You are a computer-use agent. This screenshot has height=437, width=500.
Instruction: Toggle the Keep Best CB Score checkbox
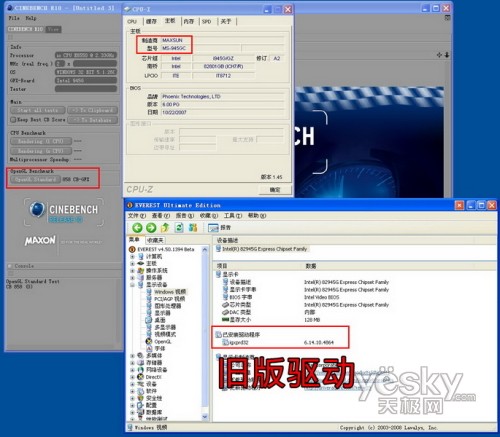click(13, 119)
